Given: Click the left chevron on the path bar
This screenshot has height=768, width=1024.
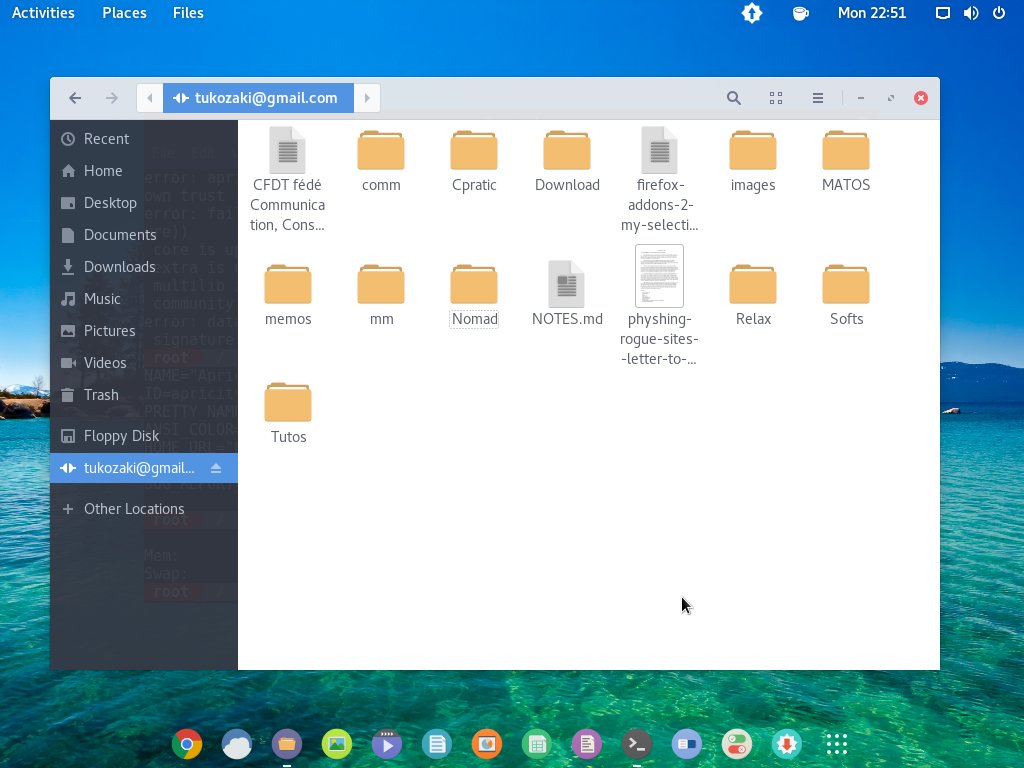Looking at the screenshot, I should coord(149,98).
